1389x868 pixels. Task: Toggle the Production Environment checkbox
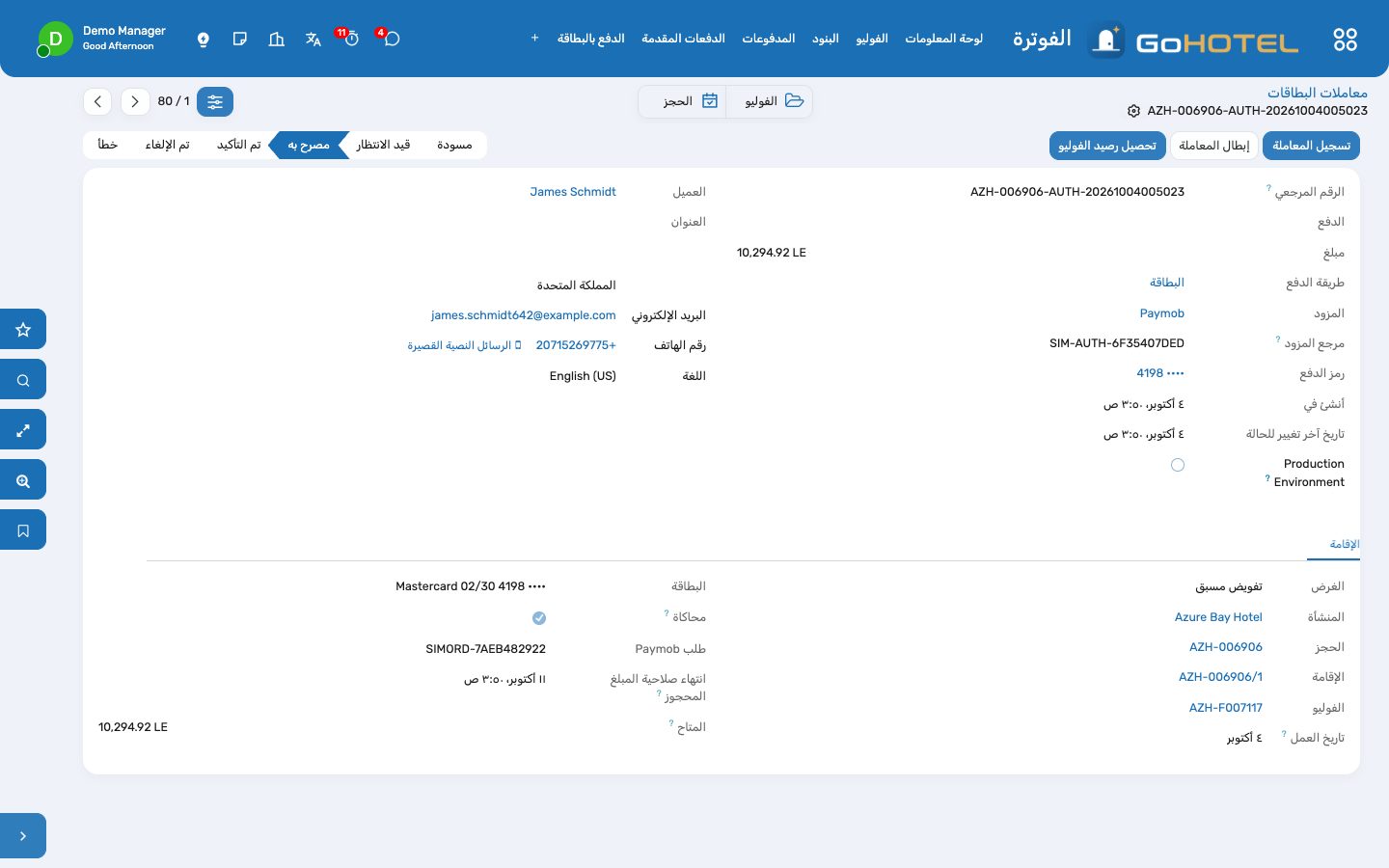1178,465
